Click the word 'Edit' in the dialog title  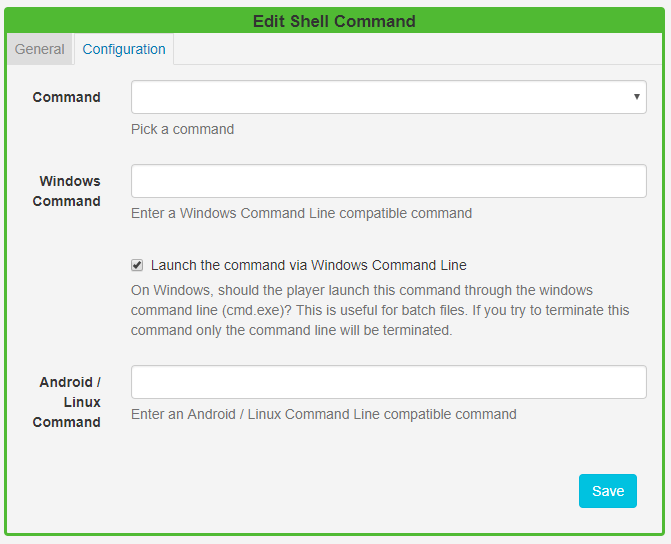[x=268, y=20]
